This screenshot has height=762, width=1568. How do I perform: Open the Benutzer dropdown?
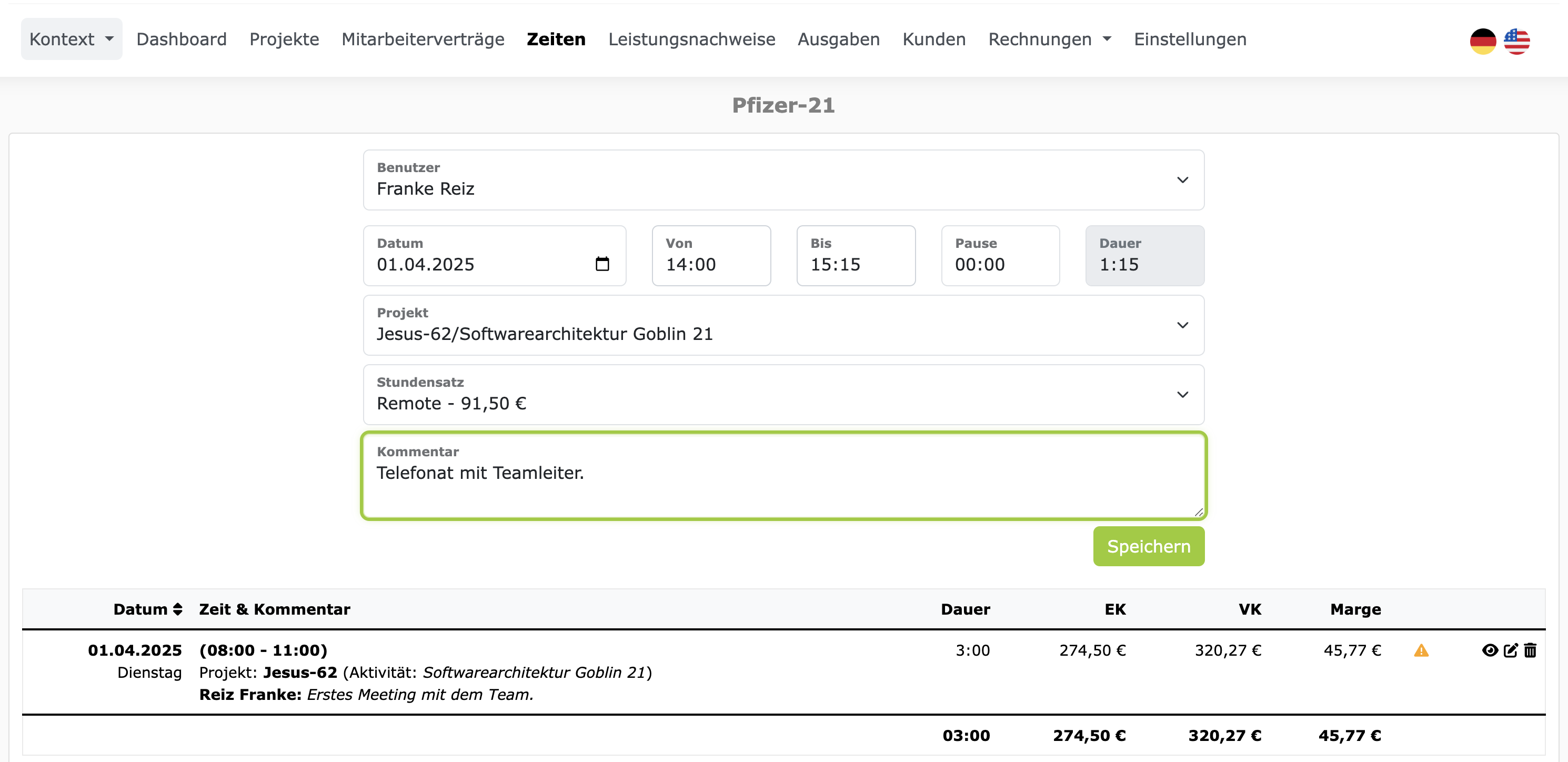(x=783, y=180)
